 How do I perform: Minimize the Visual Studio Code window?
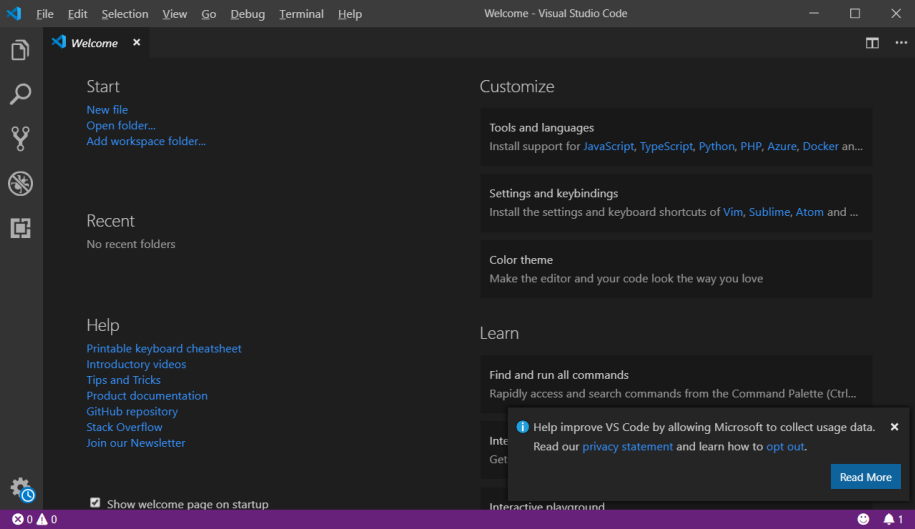point(814,13)
